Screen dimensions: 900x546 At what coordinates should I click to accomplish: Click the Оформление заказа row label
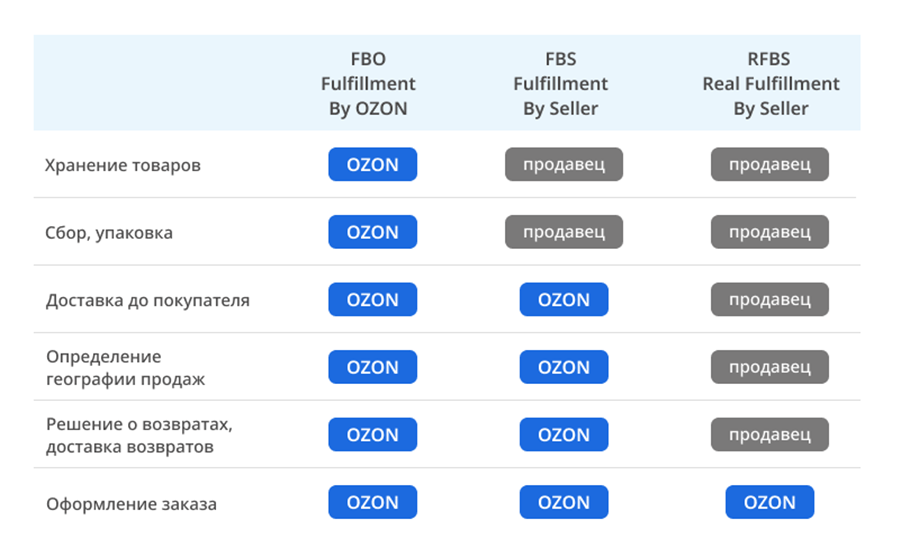131,504
